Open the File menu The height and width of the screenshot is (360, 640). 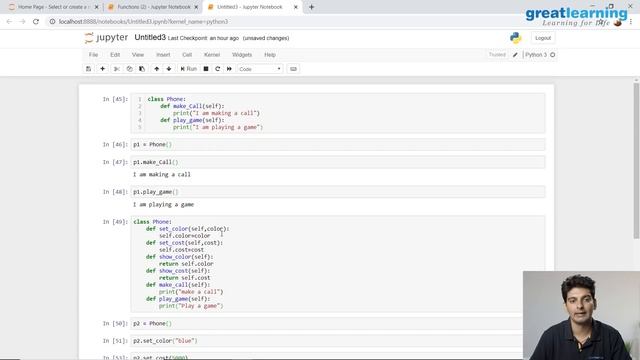93,55
